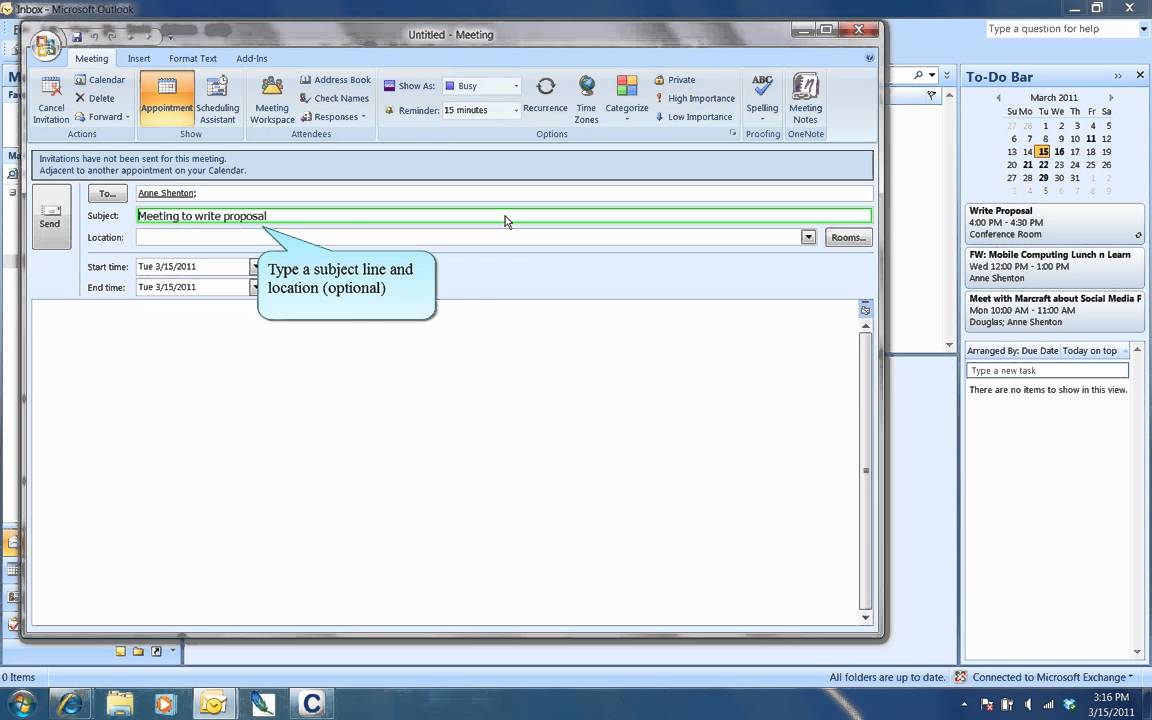The width and height of the screenshot is (1152, 720).
Task: Click End time date field
Action: pyautogui.click(x=192, y=287)
